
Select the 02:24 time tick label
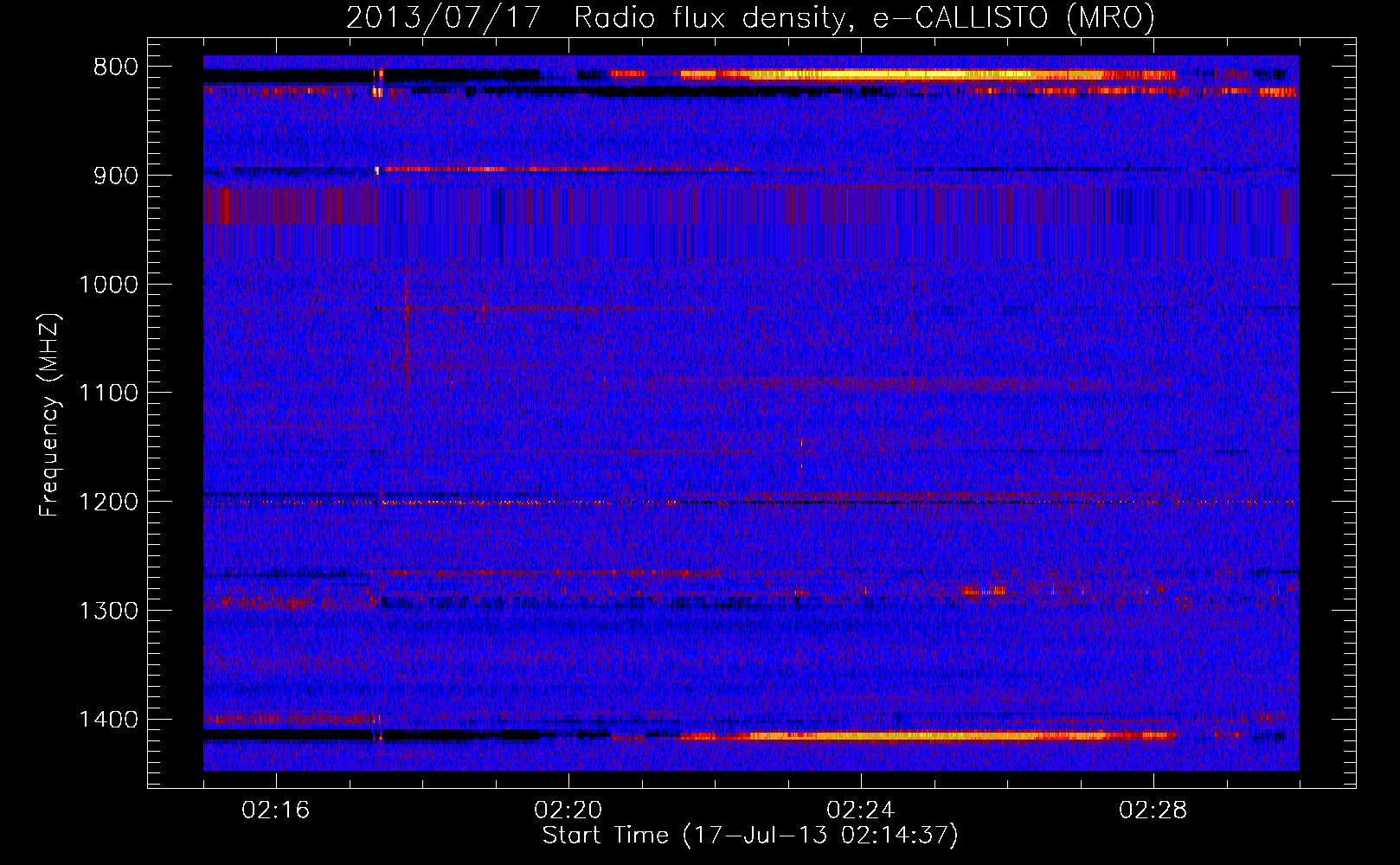861,811
